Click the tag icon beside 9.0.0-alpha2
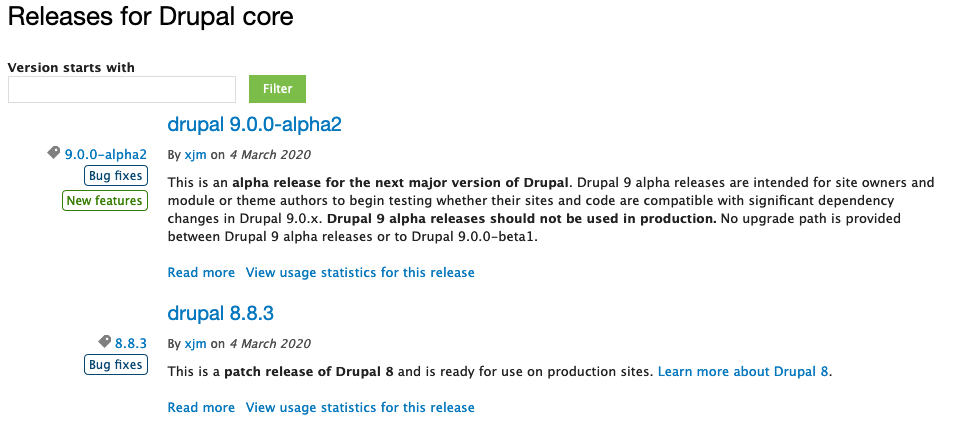This screenshot has height=429, width=962. (54, 153)
